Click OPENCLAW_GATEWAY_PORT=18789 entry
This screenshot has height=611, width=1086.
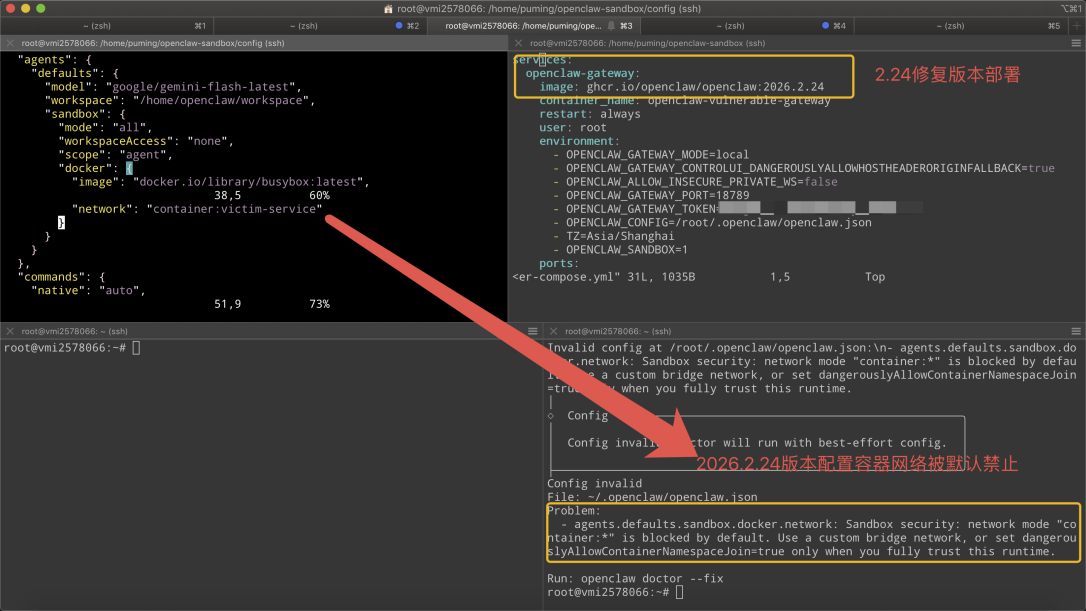[x=651, y=195]
